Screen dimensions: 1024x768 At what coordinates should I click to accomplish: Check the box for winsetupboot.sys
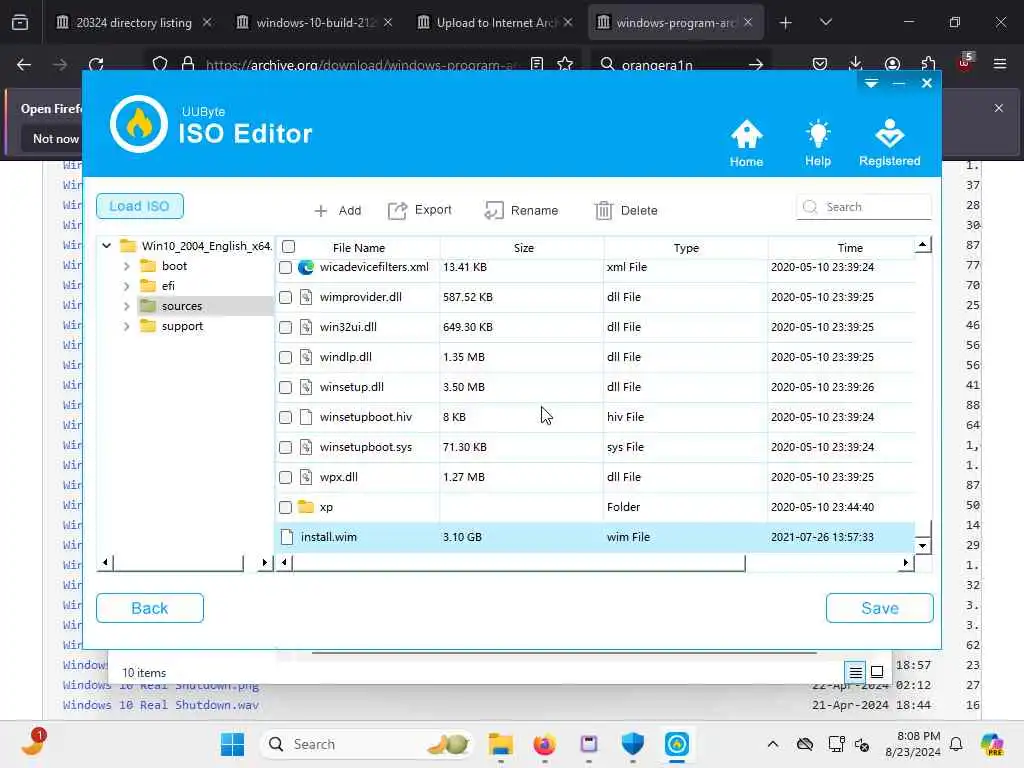[285, 447]
